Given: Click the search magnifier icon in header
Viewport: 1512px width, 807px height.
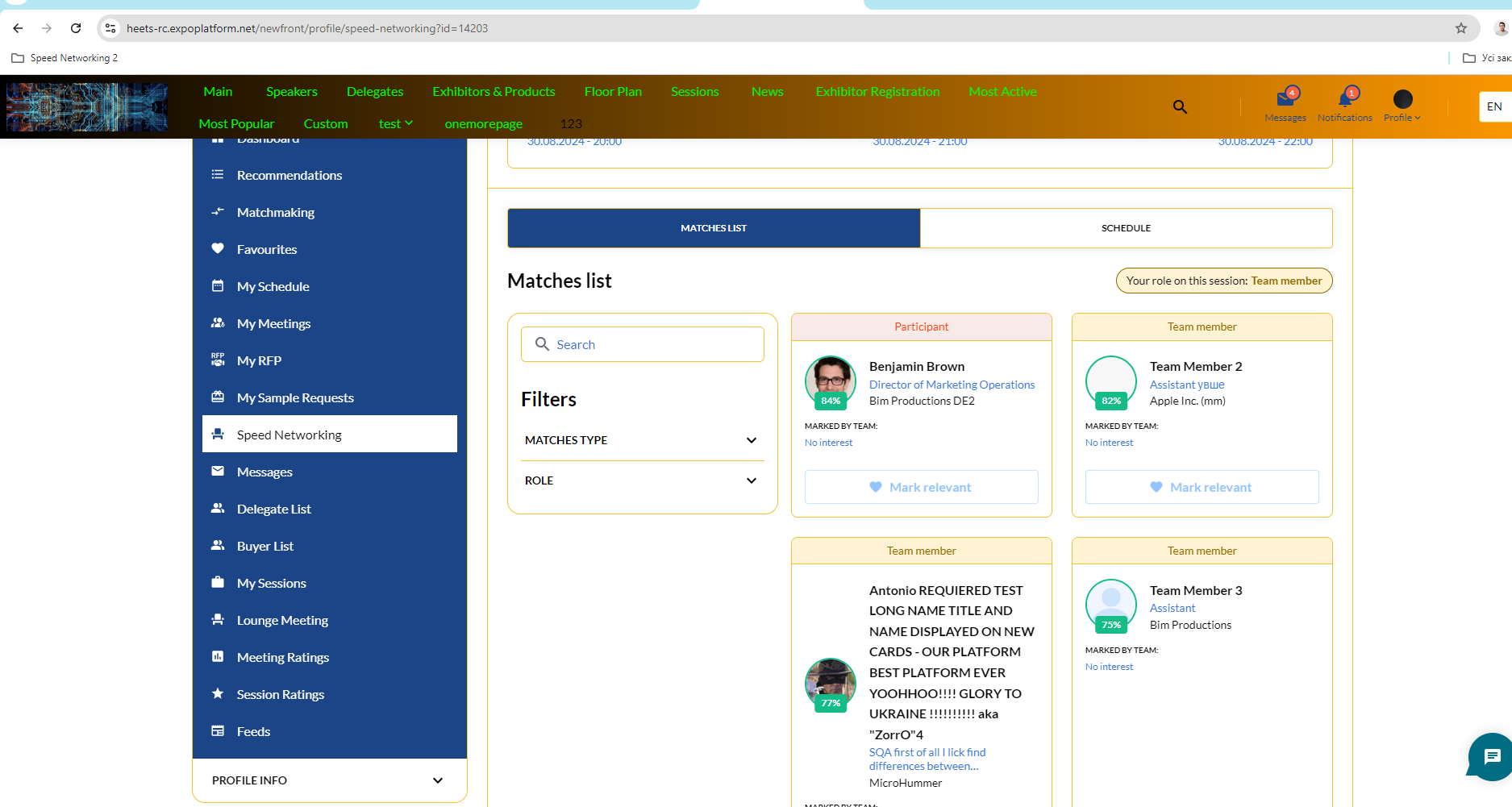Looking at the screenshot, I should (x=1180, y=106).
